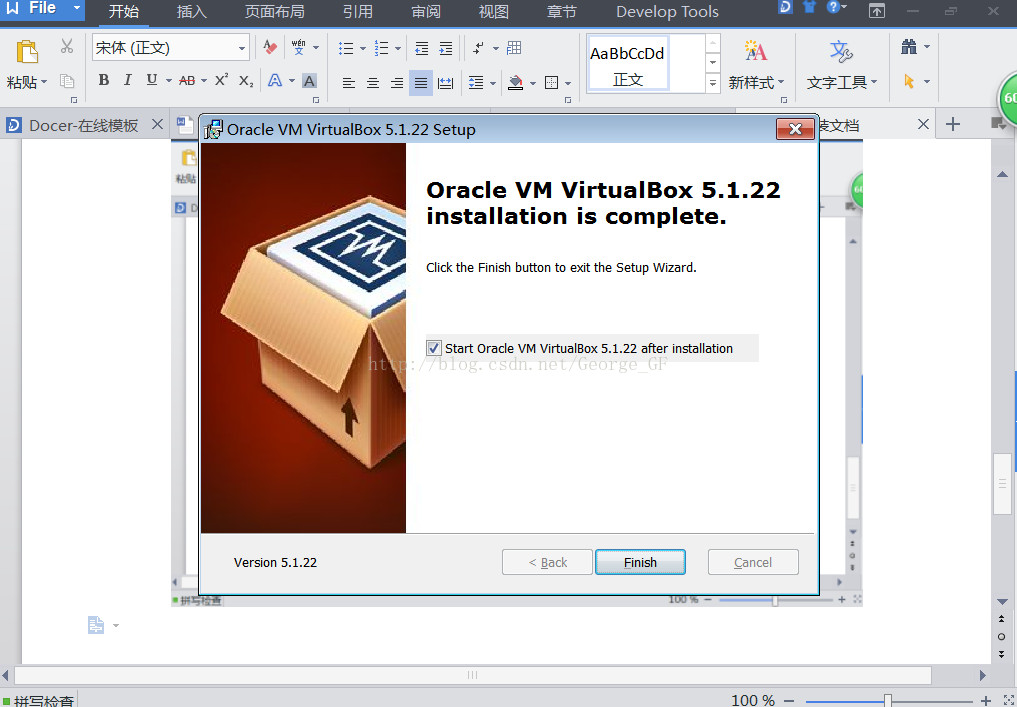Image resolution: width=1017 pixels, height=707 pixels.
Task: Click the Finish button in Setup wizard
Action: tap(640, 562)
